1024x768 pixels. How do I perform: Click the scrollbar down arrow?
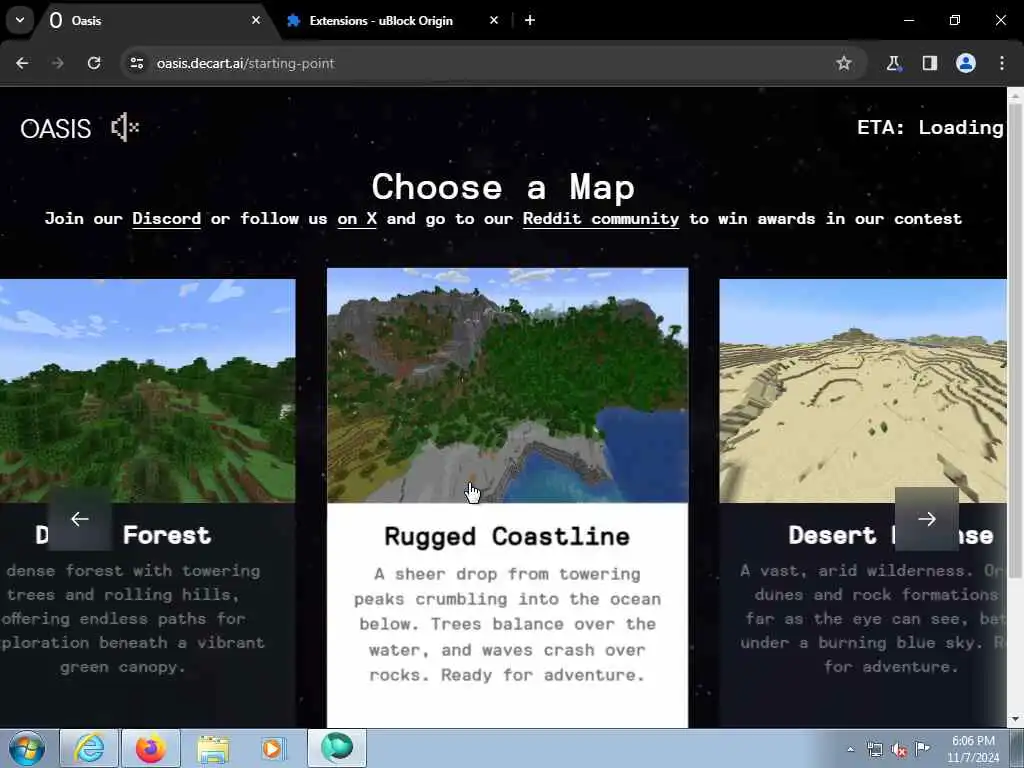pyautogui.click(x=1015, y=720)
